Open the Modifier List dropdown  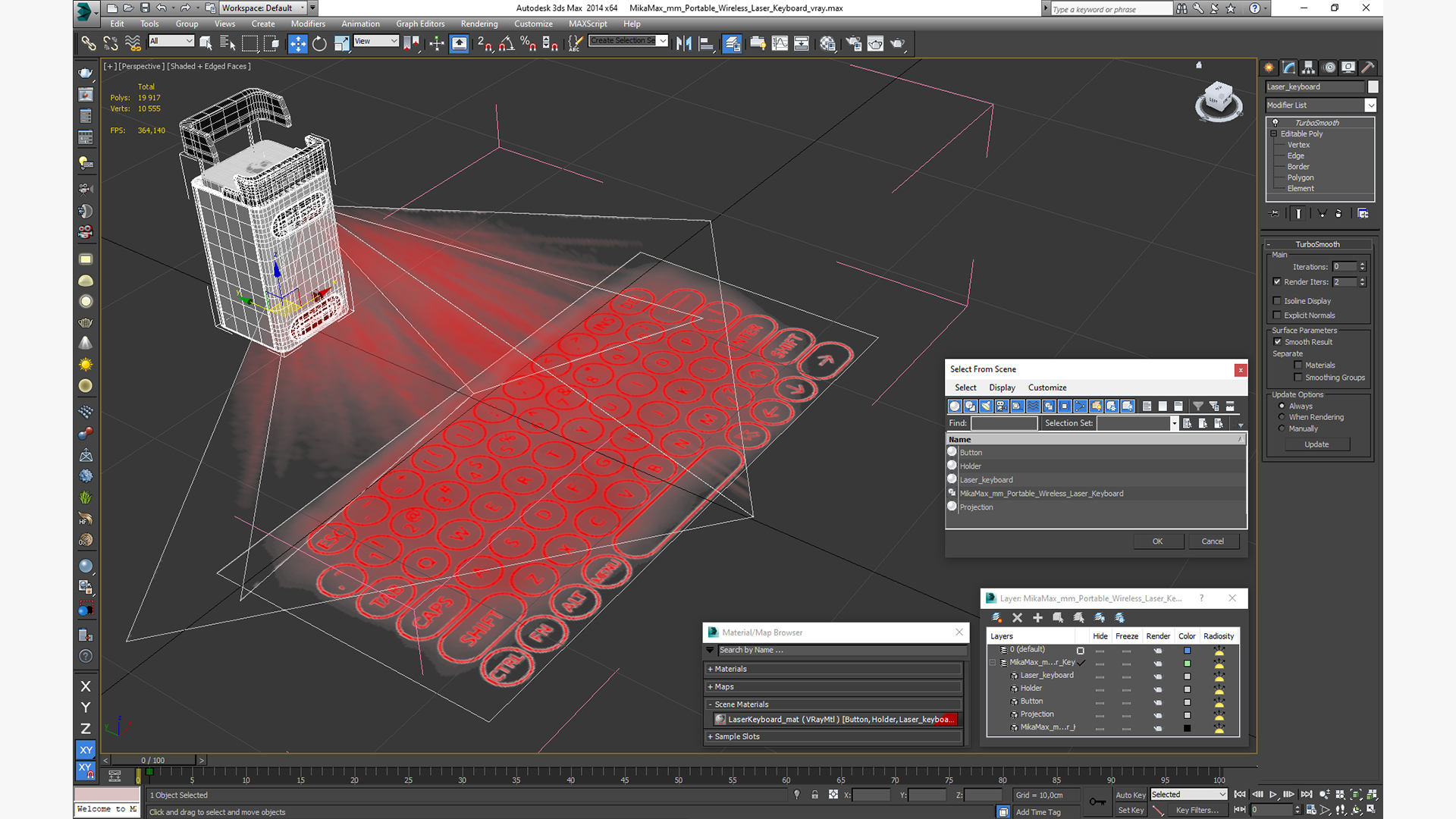tap(1320, 105)
